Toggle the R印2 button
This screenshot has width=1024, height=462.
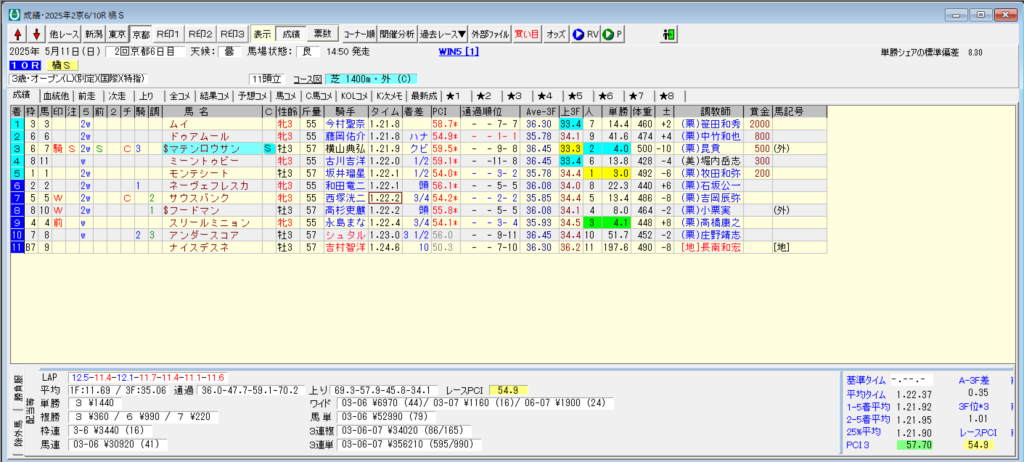(200, 34)
